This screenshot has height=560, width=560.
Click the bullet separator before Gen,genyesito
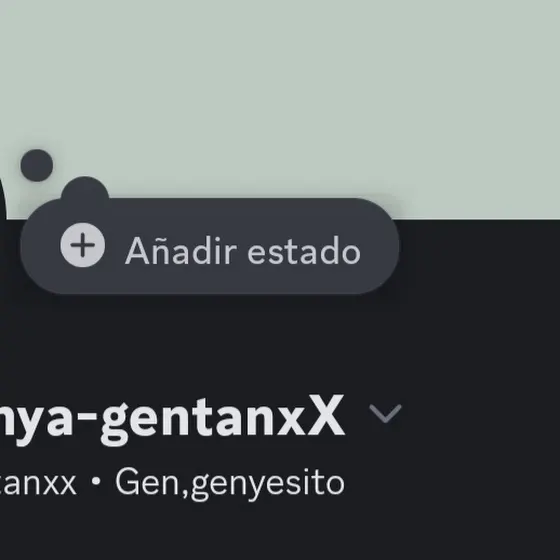[x=95, y=481]
